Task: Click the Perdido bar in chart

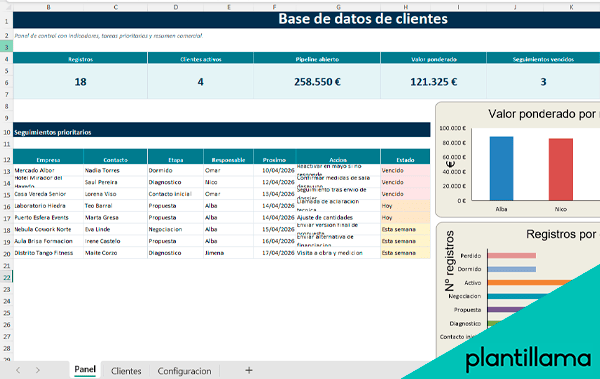Action: 512,255
